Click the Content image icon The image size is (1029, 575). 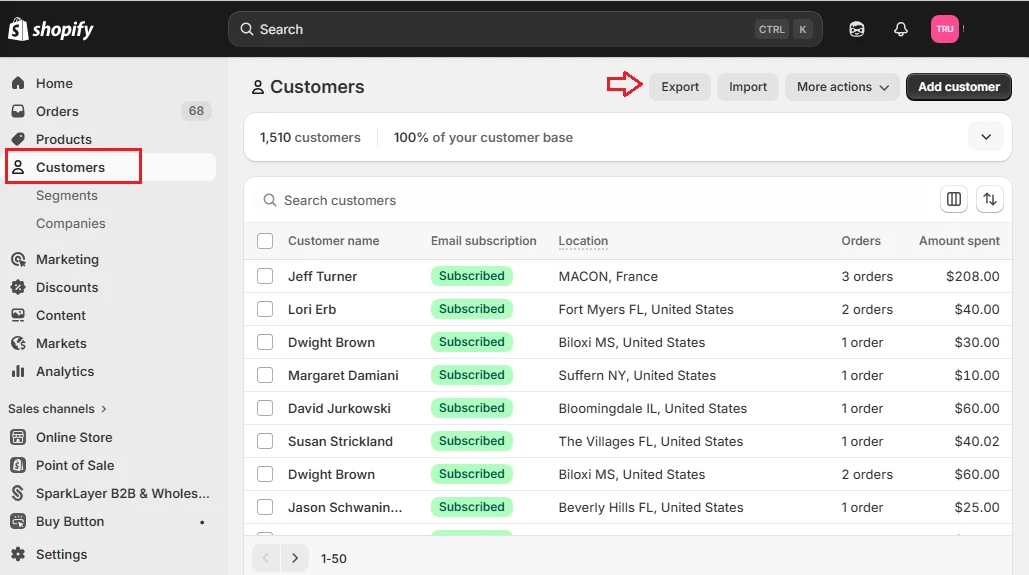click(x=18, y=315)
